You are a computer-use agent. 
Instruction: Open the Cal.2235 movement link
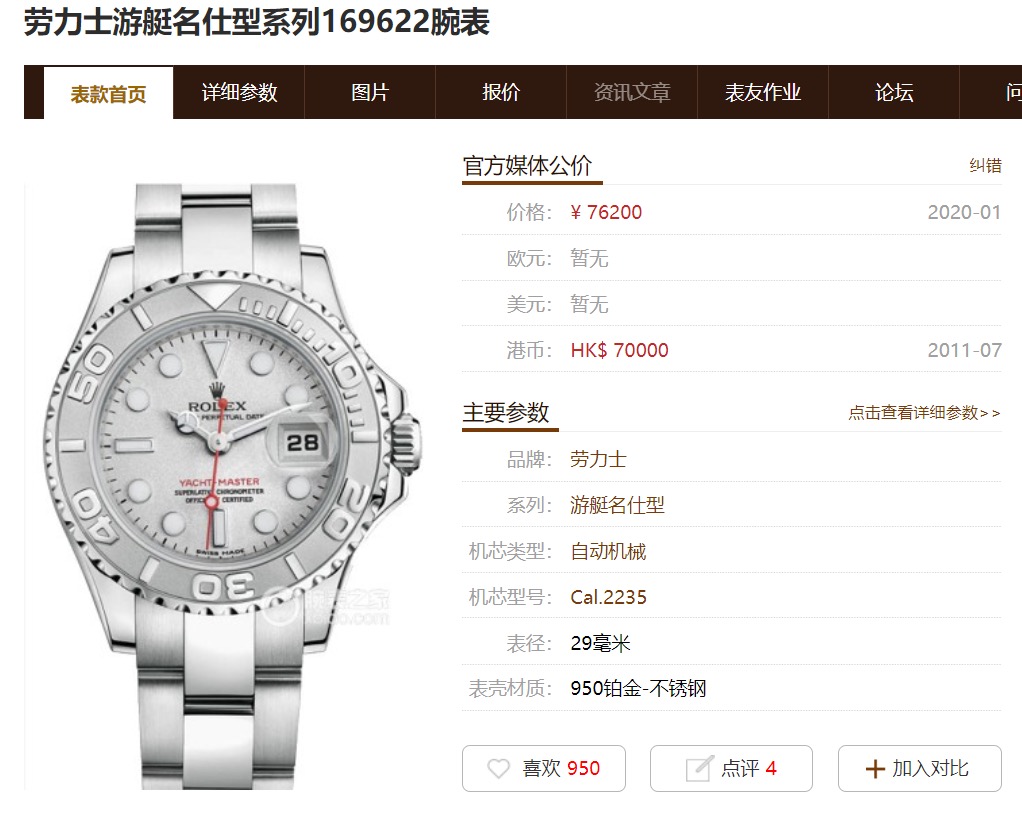pos(608,597)
